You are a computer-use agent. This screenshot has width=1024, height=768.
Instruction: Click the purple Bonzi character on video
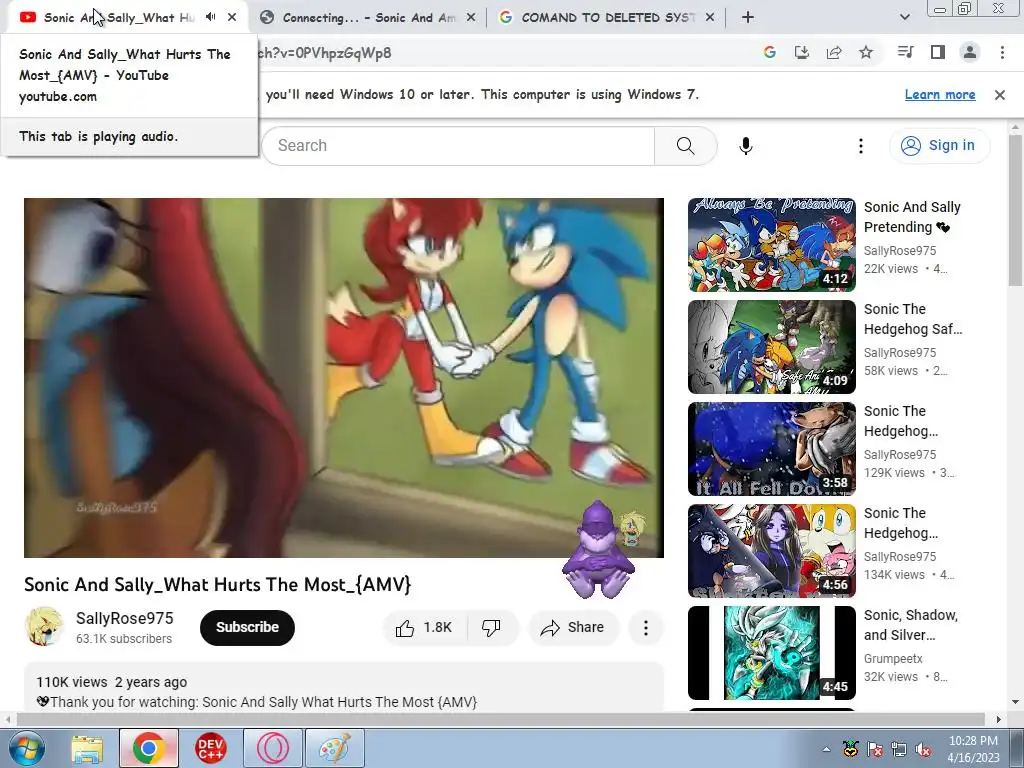(x=599, y=550)
